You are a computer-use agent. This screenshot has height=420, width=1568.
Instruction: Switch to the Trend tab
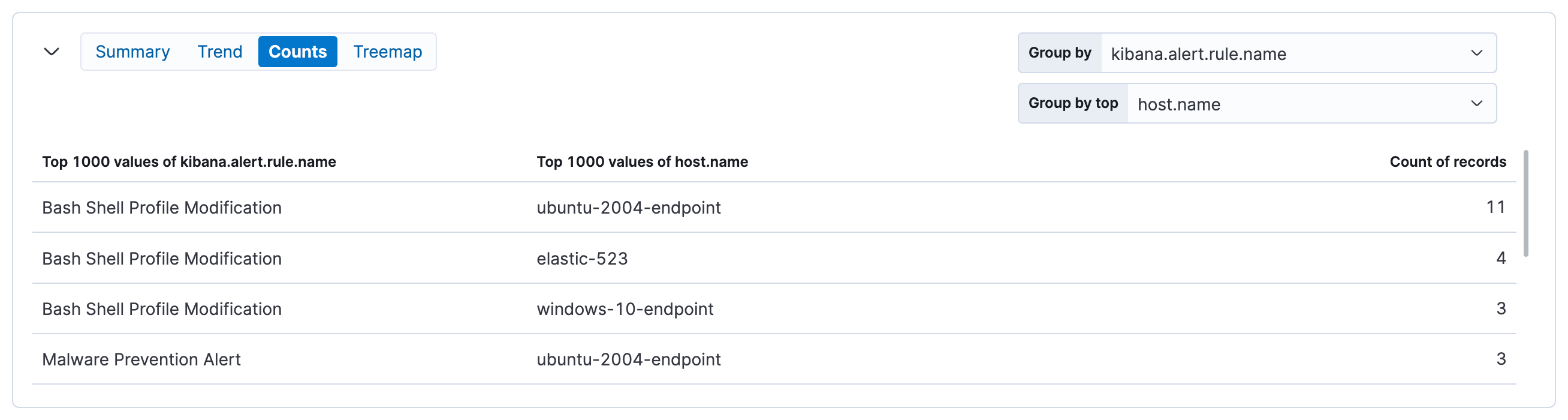tap(219, 52)
